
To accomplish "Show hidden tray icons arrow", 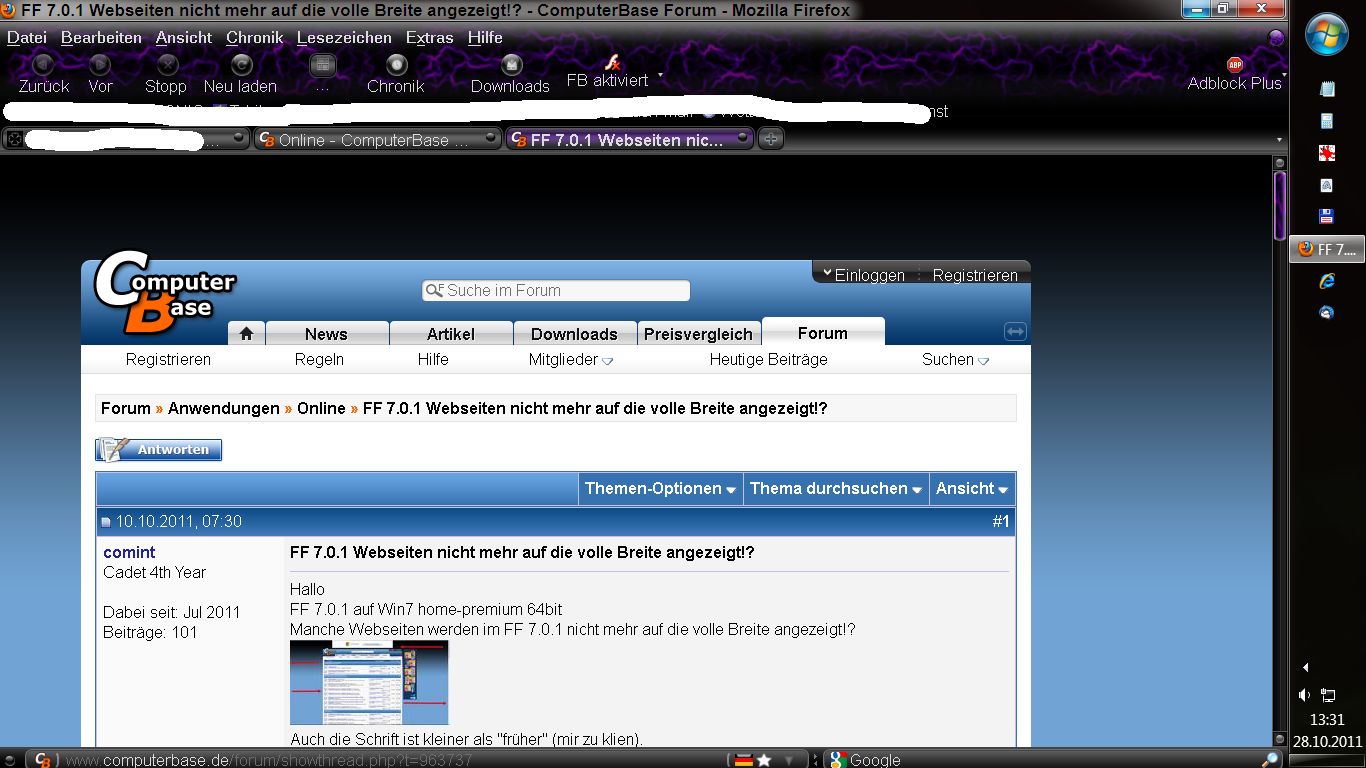I will click(1305, 667).
